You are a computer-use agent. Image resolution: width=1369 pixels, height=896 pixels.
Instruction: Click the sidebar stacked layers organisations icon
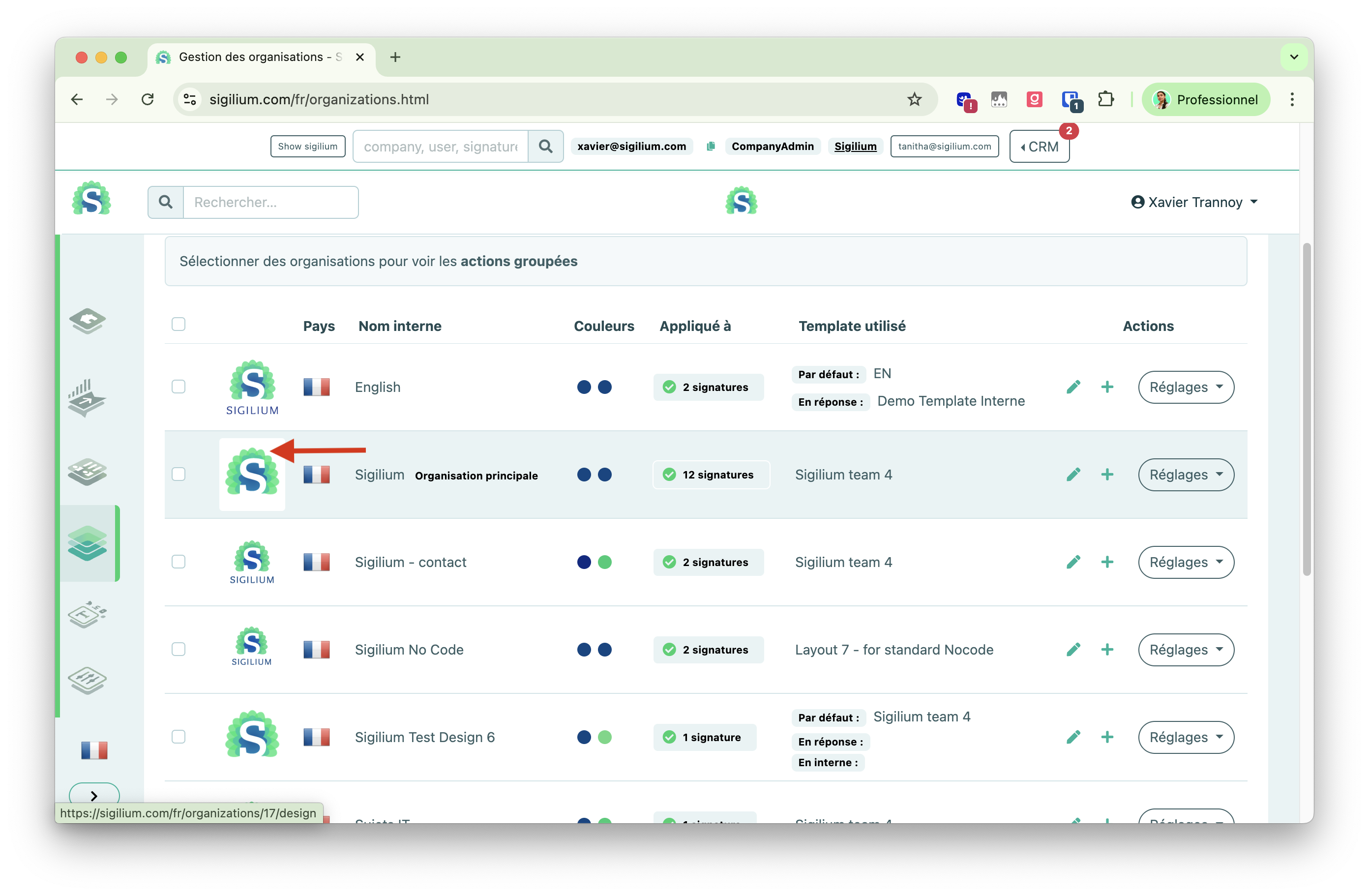point(88,543)
